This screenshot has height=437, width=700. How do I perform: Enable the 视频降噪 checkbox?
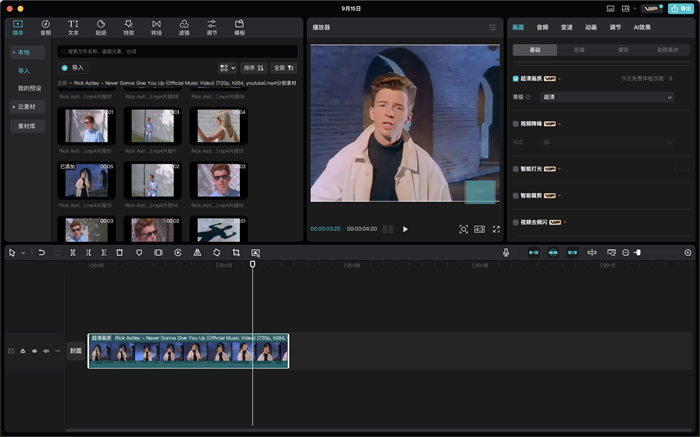pos(516,124)
